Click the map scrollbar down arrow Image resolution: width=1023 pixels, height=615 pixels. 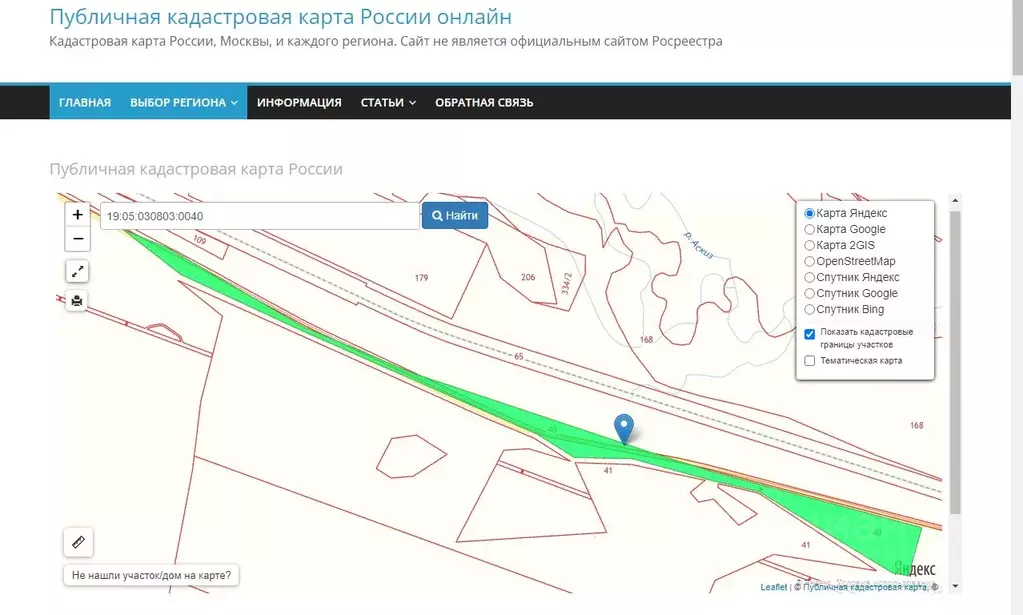pos(955,586)
